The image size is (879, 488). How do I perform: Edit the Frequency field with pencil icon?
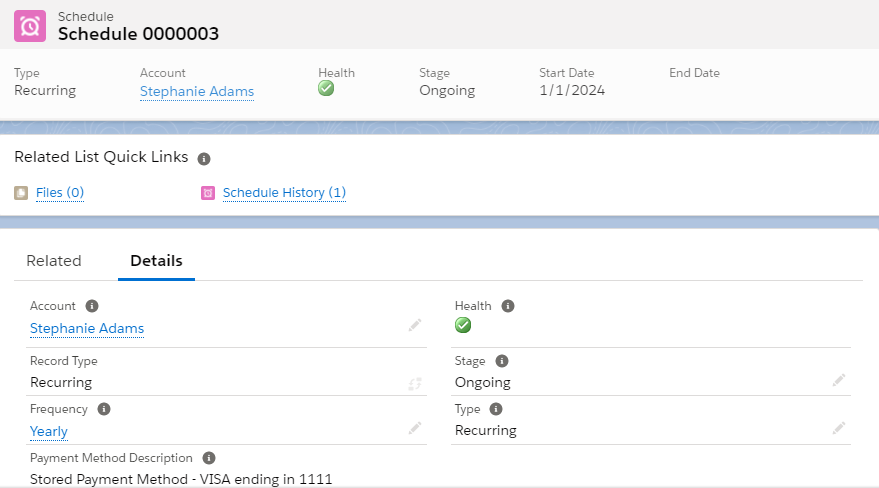415,429
